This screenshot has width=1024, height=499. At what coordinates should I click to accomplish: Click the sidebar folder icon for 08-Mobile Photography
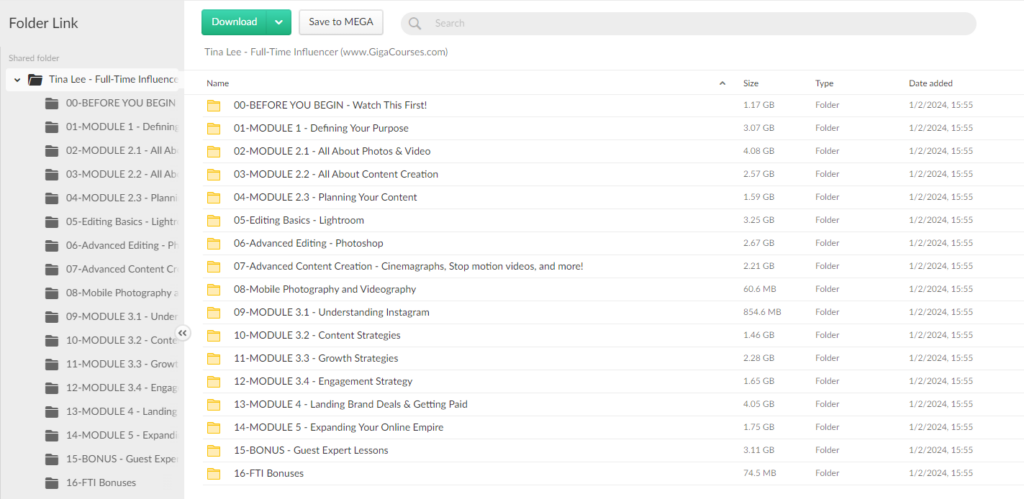coord(52,293)
